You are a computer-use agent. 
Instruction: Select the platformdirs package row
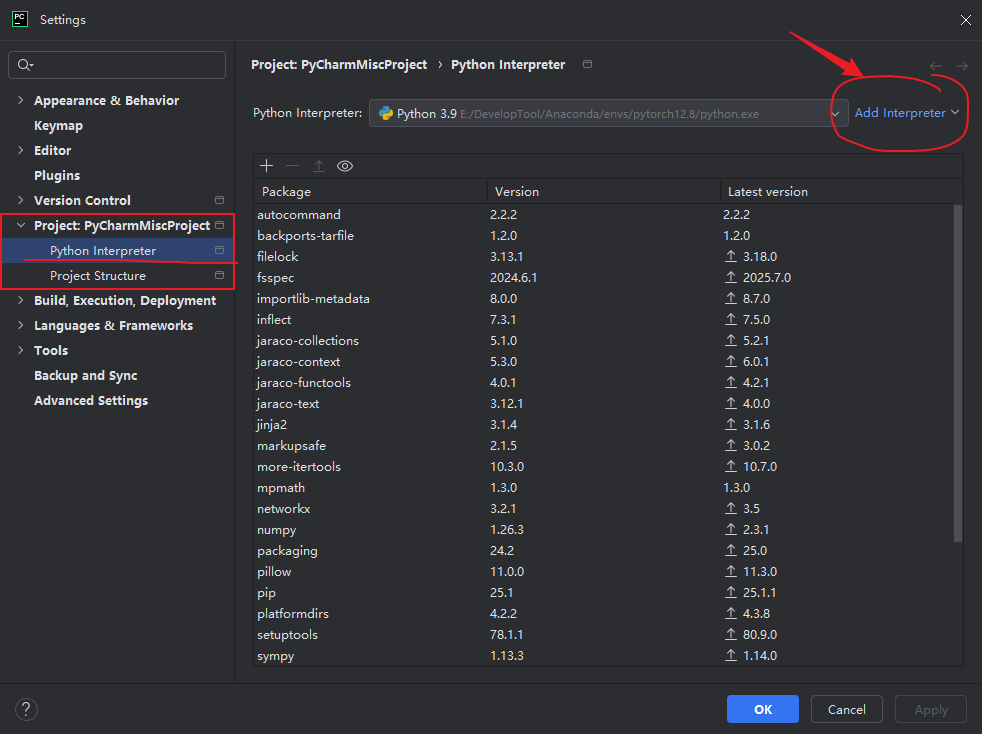[x=604, y=613]
